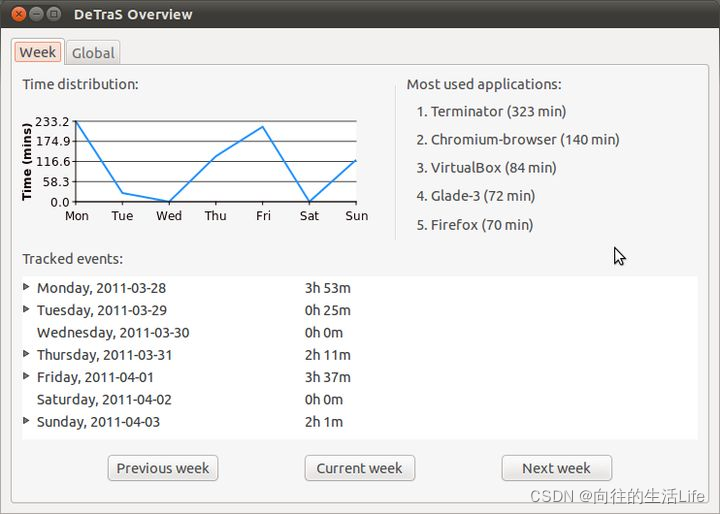The image size is (720, 514).
Task: Select Monday, 2011-03-28 row text
Action: pyautogui.click(x=101, y=288)
